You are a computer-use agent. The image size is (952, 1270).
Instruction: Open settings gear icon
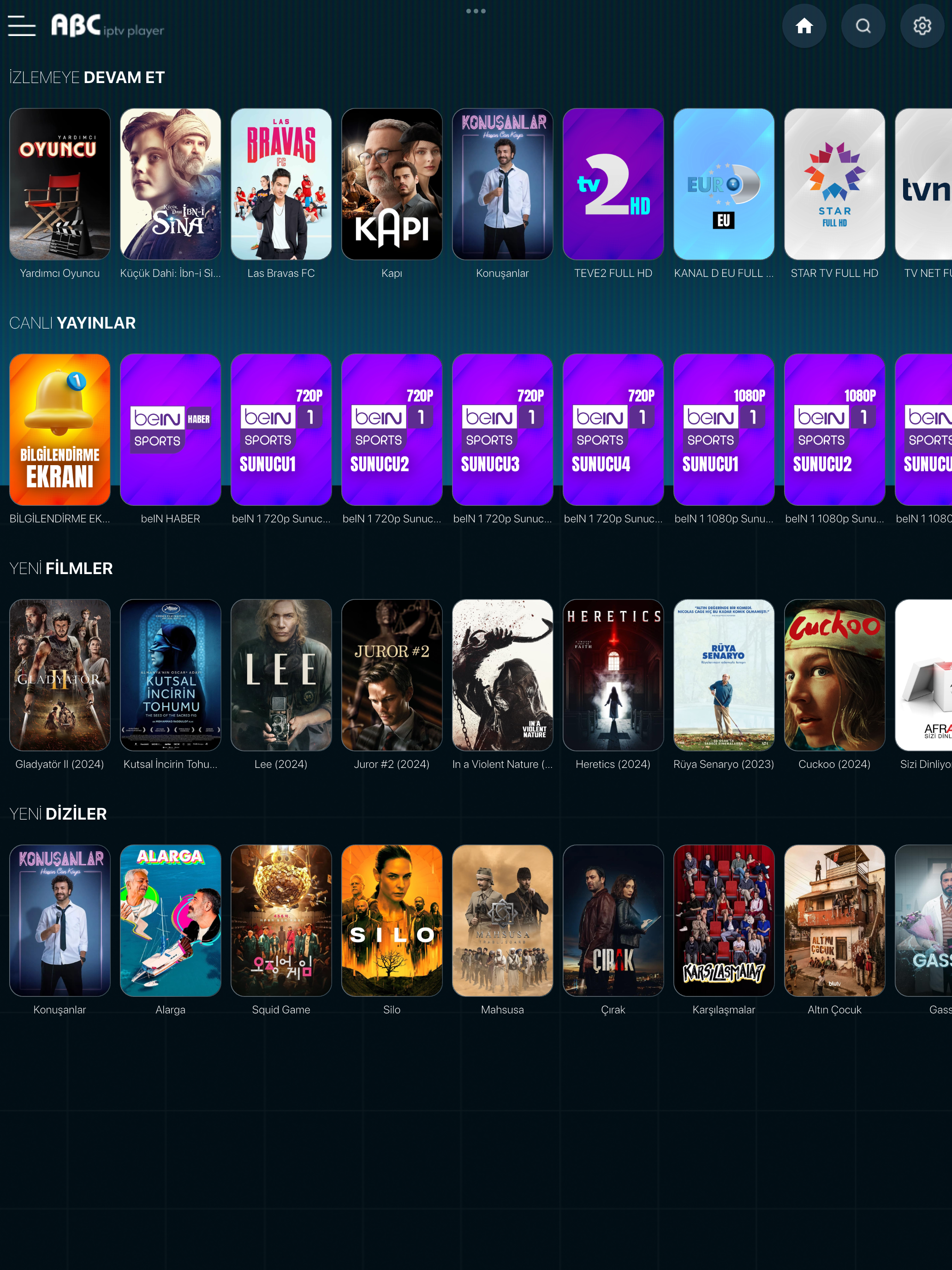pos(922,26)
